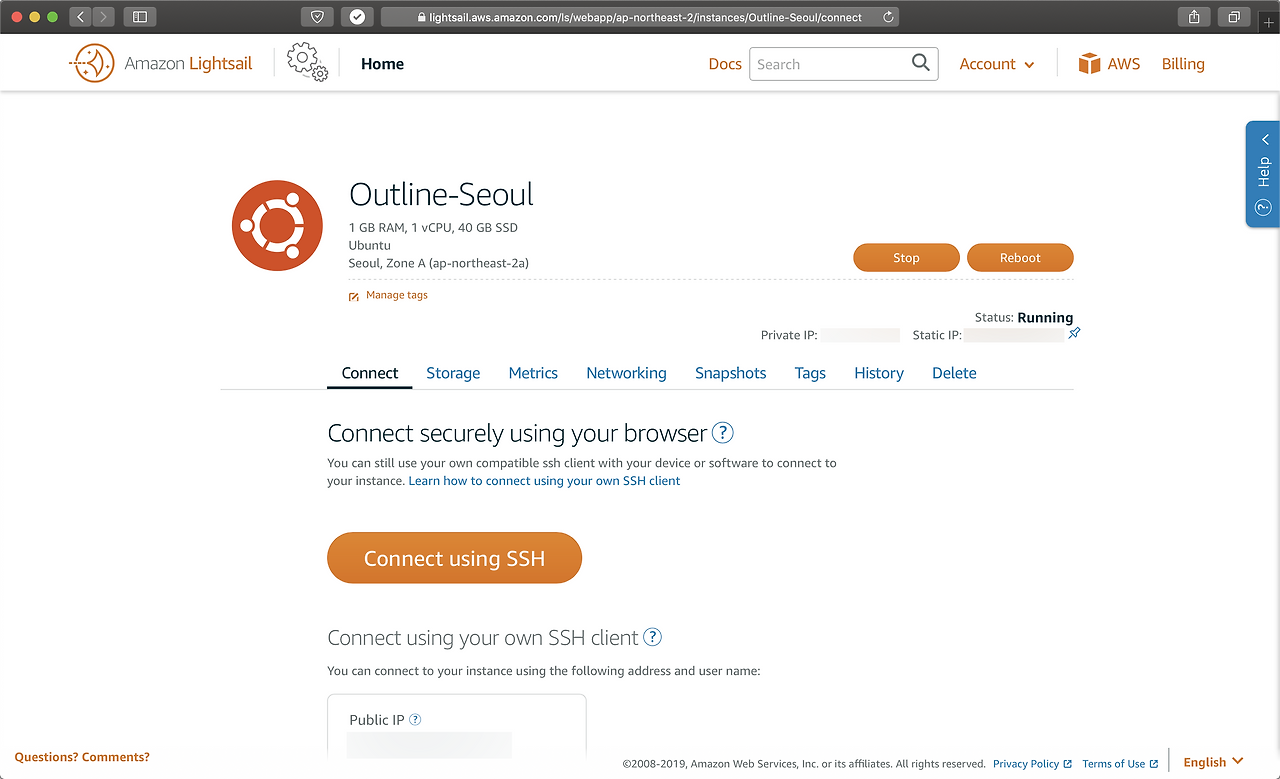1280x779 pixels.
Task: Open a new tab with the plus button
Action: (1270, 21)
